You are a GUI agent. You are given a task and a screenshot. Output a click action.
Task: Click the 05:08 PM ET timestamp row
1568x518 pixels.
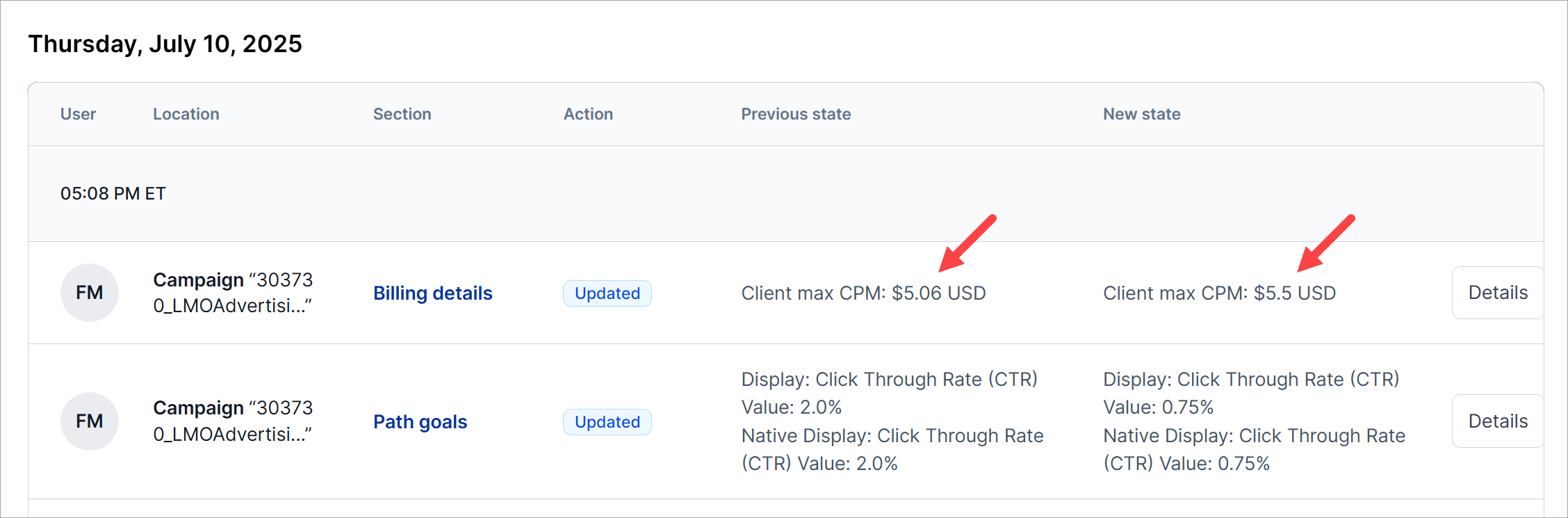coord(113,193)
